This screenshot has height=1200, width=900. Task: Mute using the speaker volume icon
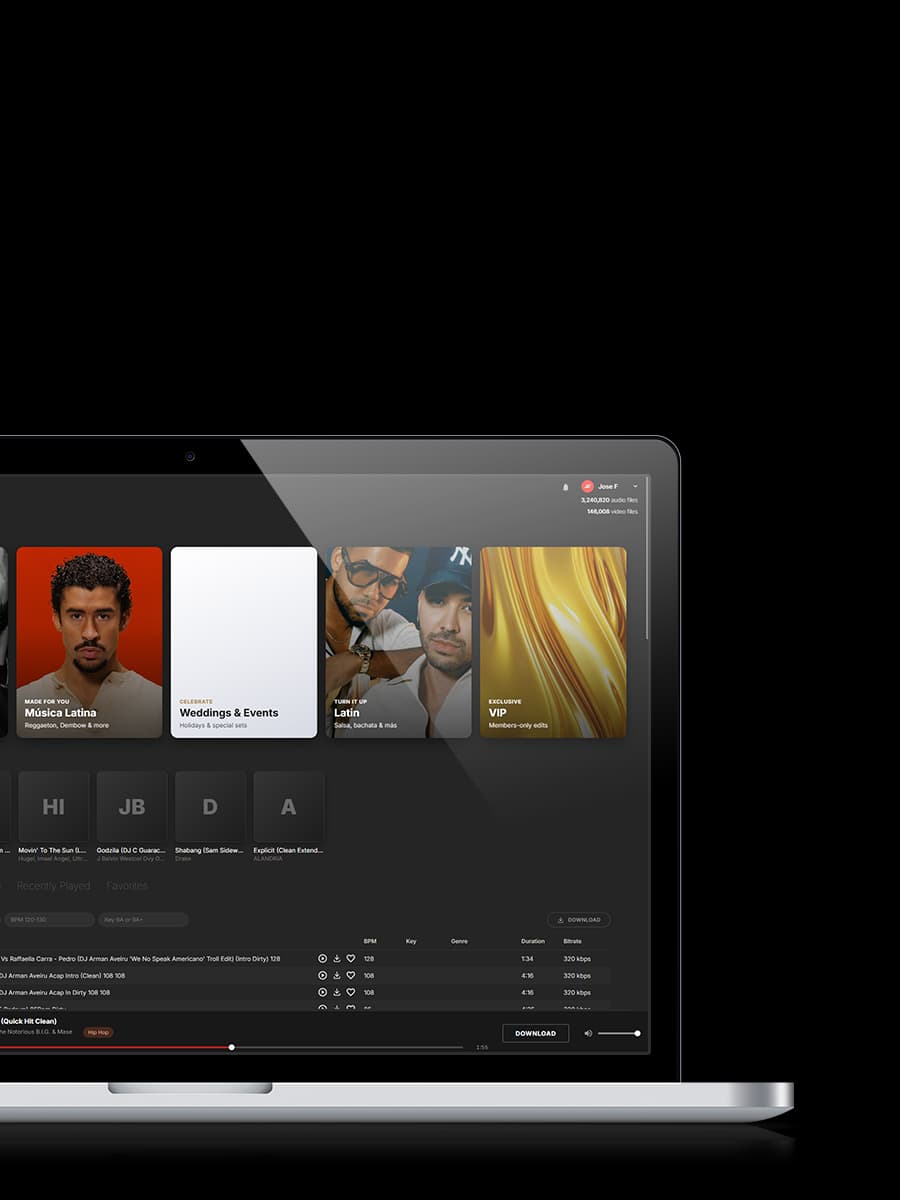(x=588, y=1033)
